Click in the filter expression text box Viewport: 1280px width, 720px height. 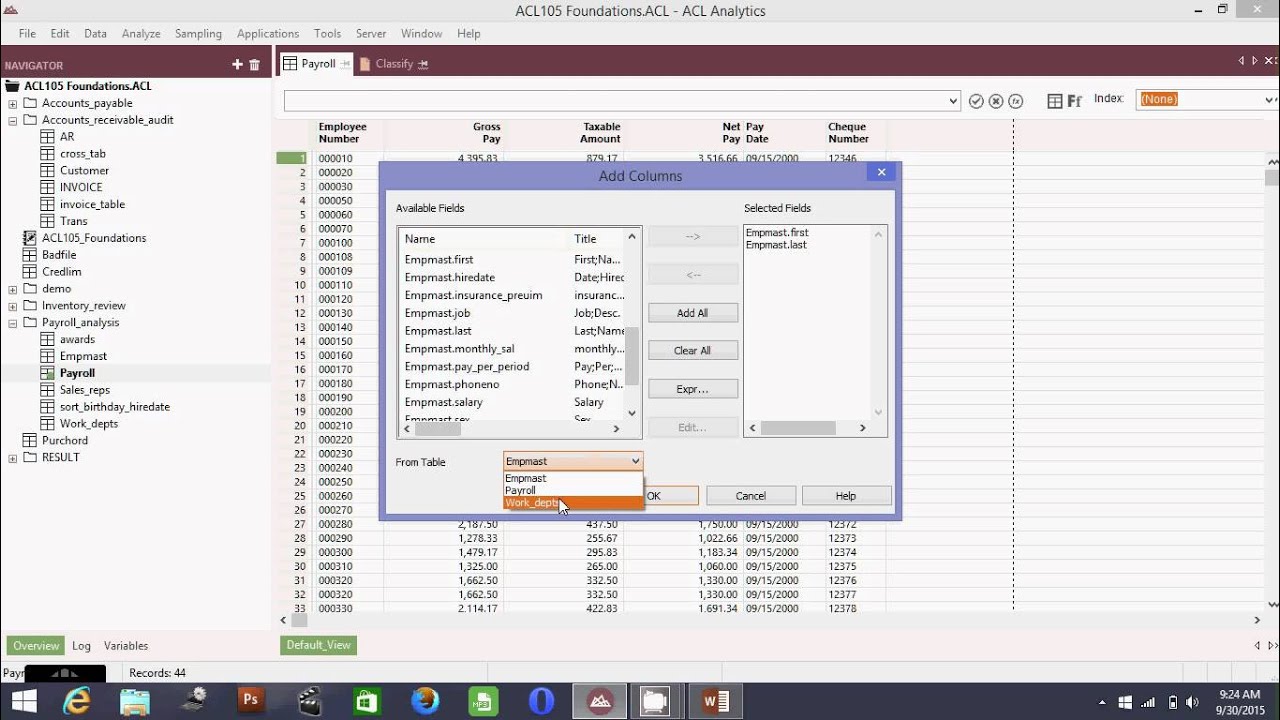[616, 101]
